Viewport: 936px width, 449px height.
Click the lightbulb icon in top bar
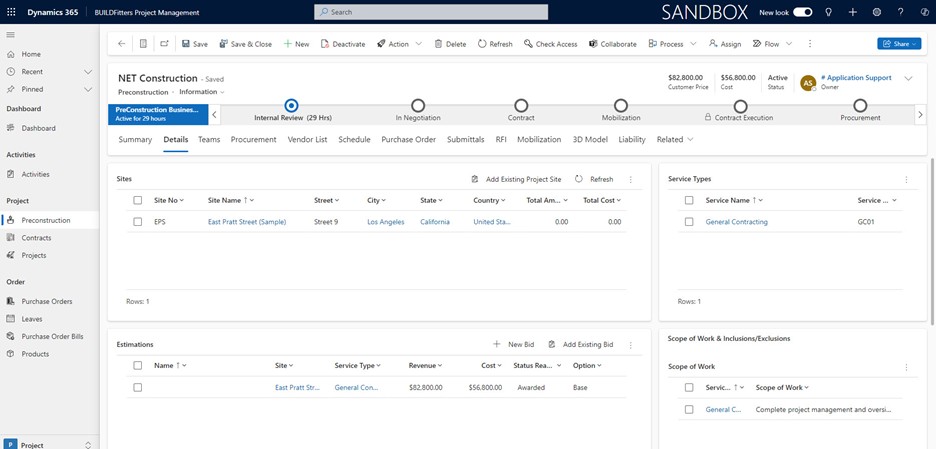click(827, 12)
